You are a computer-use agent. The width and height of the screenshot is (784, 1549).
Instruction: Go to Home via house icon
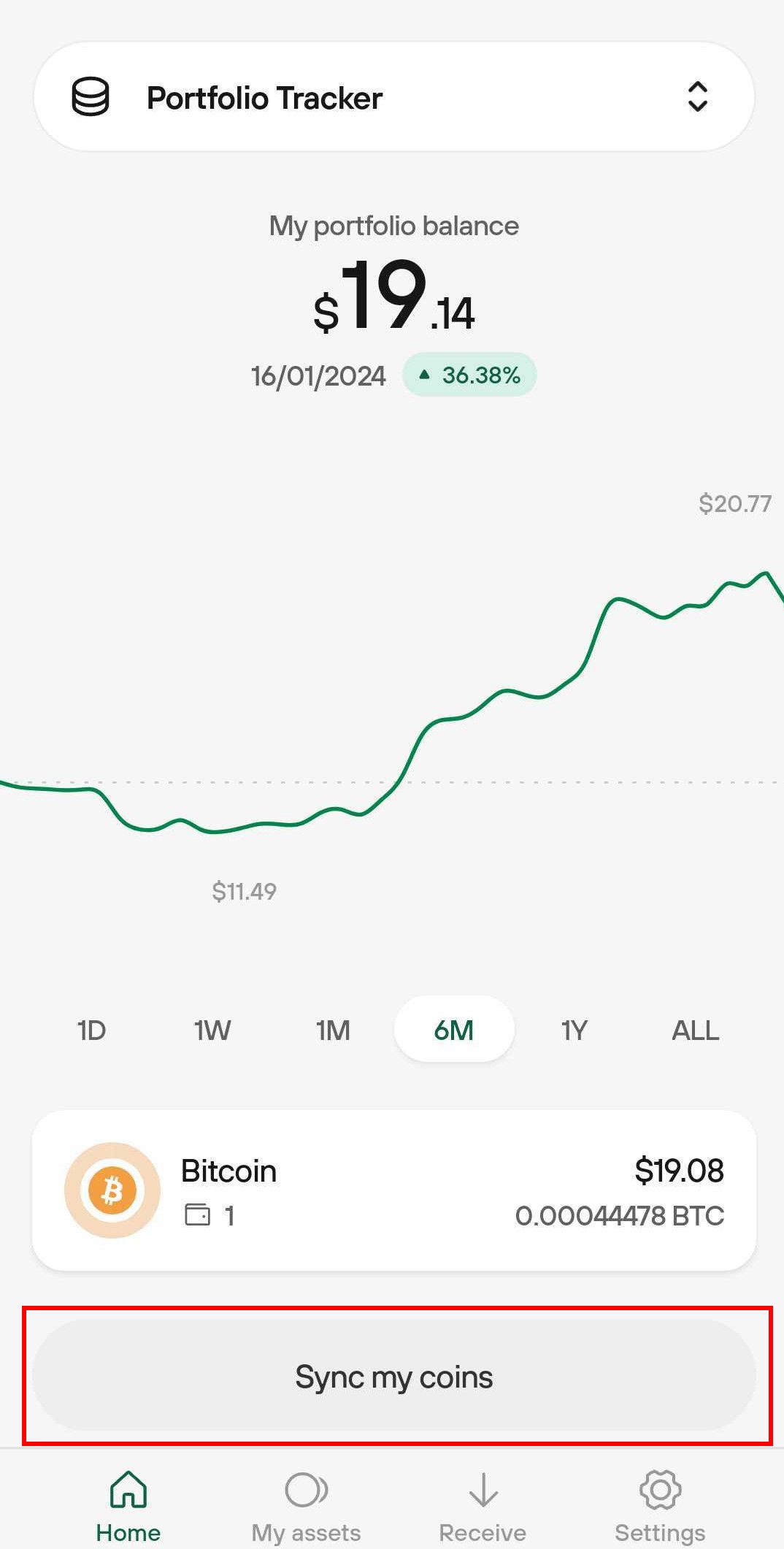coord(128,1490)
